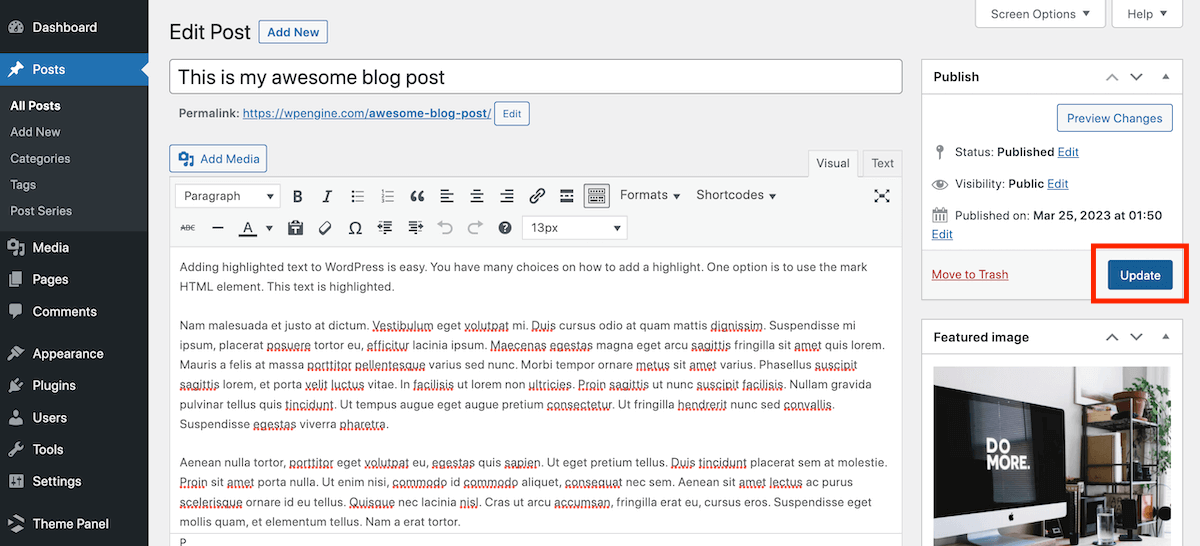
Task: Toggle the toolbar kitchen sink button
Action: pos(597,196)
